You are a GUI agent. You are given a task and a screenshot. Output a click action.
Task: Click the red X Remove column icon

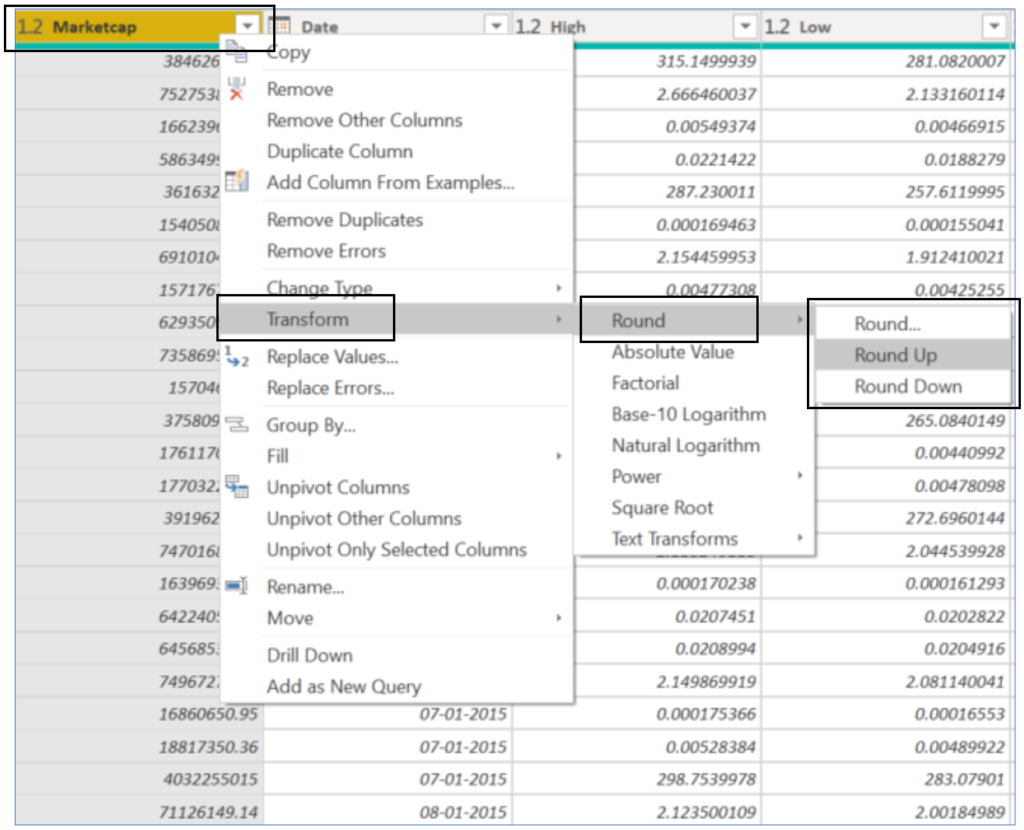236,89
